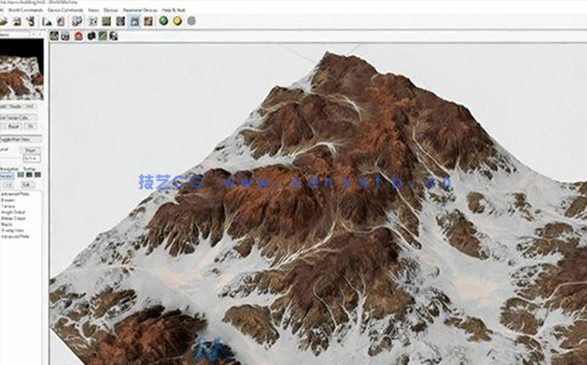The height and width of the screenshot is (365, 587).
Task: Click the Shade button under the preview
Action: coord(15,106)
